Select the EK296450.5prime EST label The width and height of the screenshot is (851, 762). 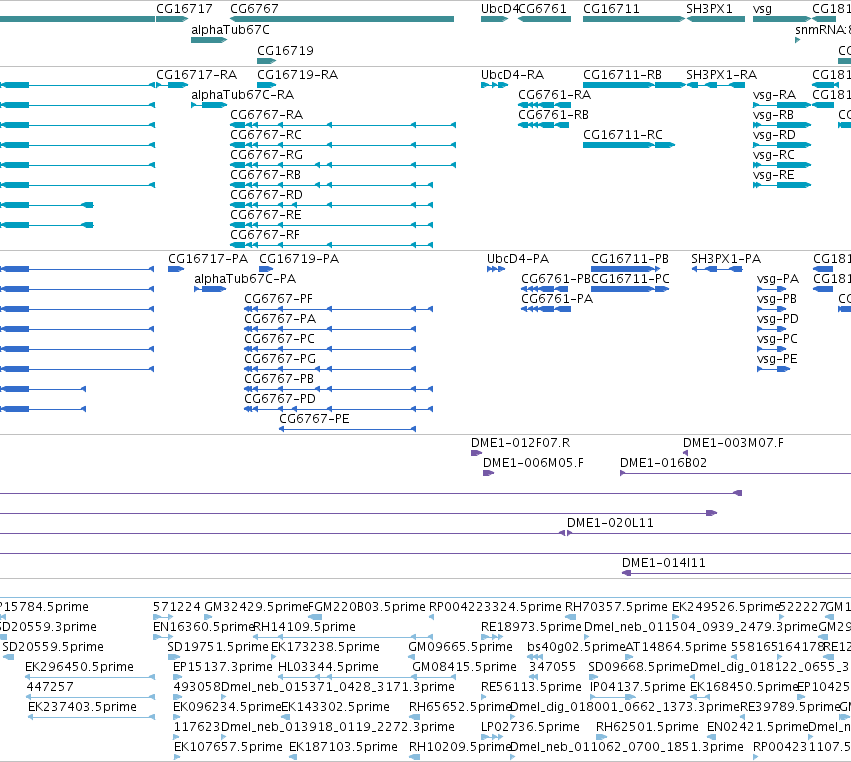click(x=79, y=667)
